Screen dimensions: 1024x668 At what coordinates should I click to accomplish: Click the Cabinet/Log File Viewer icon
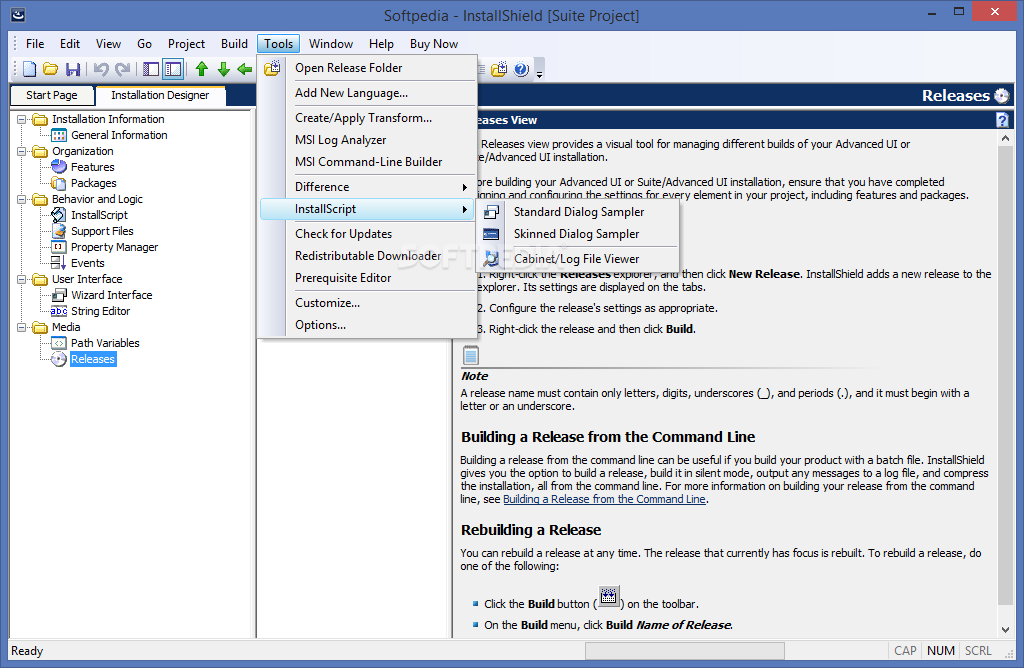point(491,259)
